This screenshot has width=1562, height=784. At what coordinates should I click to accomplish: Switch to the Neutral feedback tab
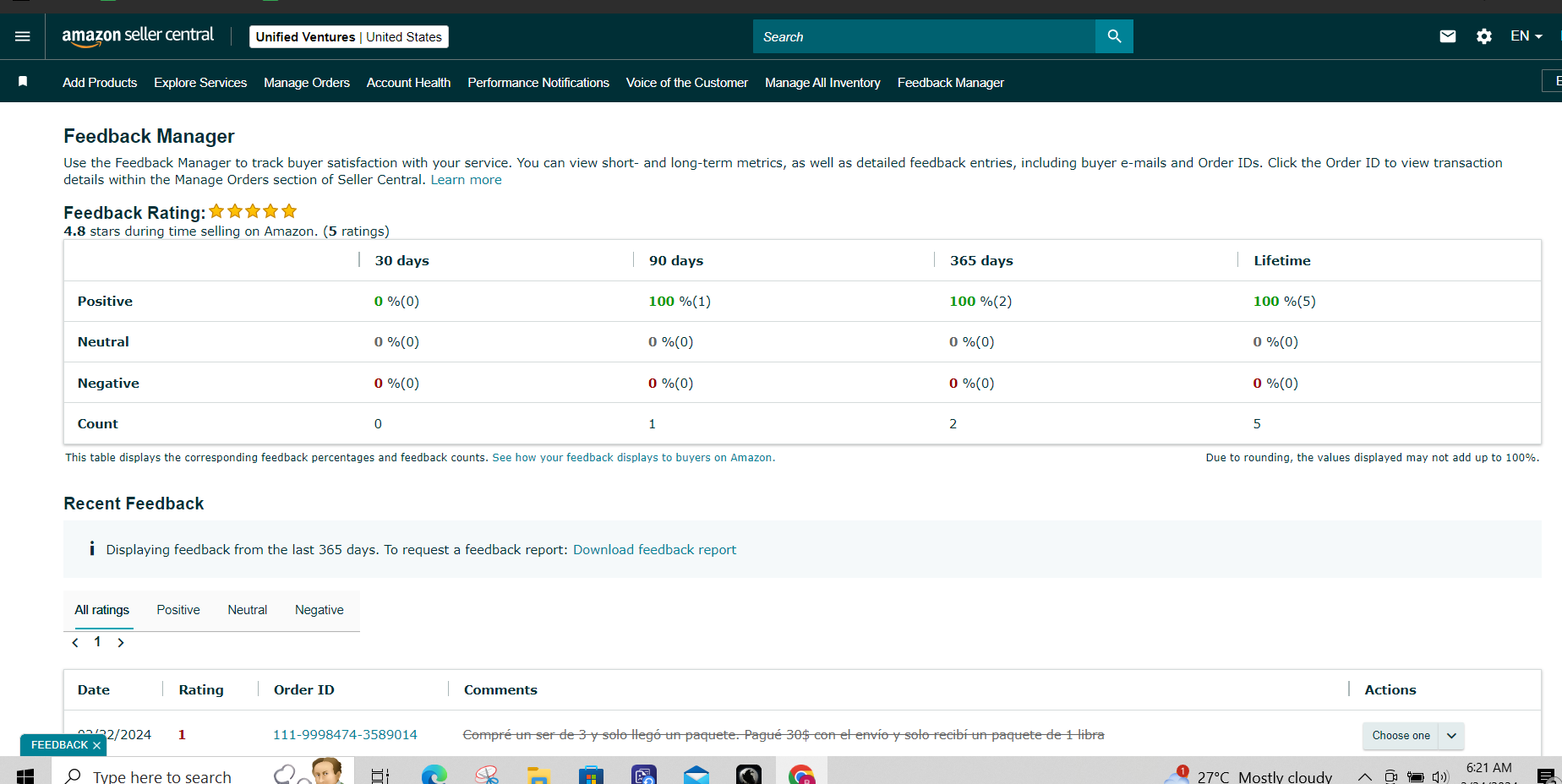click(x=248, y=610)
